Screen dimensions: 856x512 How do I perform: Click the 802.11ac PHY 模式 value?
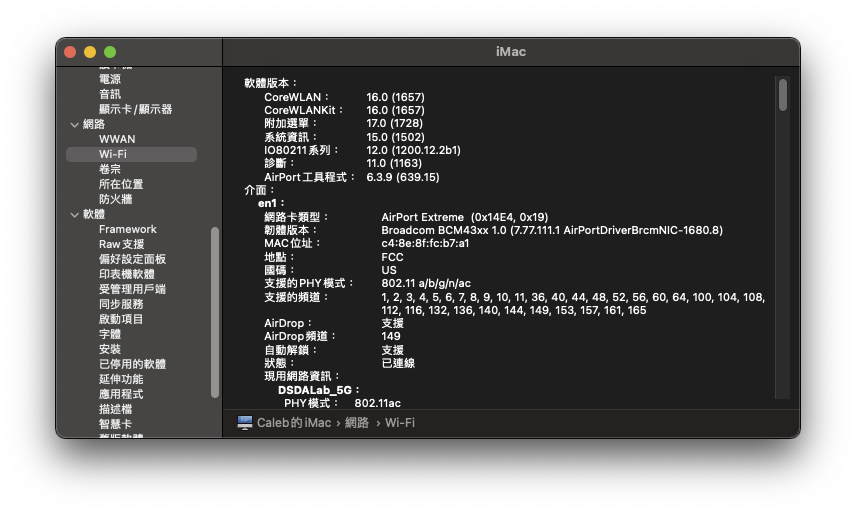click(377, 403)
